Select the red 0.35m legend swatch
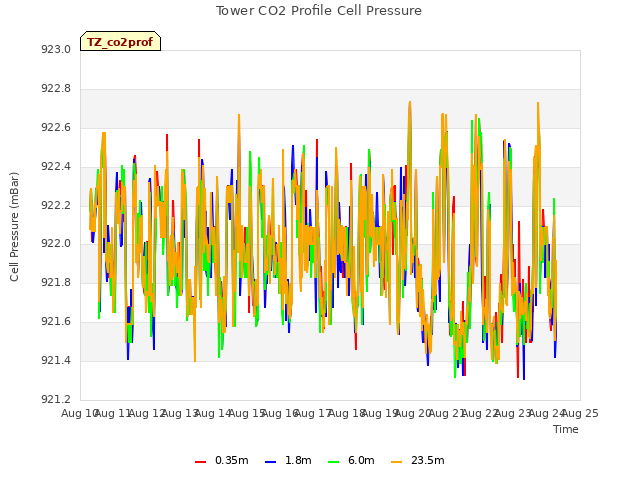This screenshot has height=480, width=640. pos(200,462)
